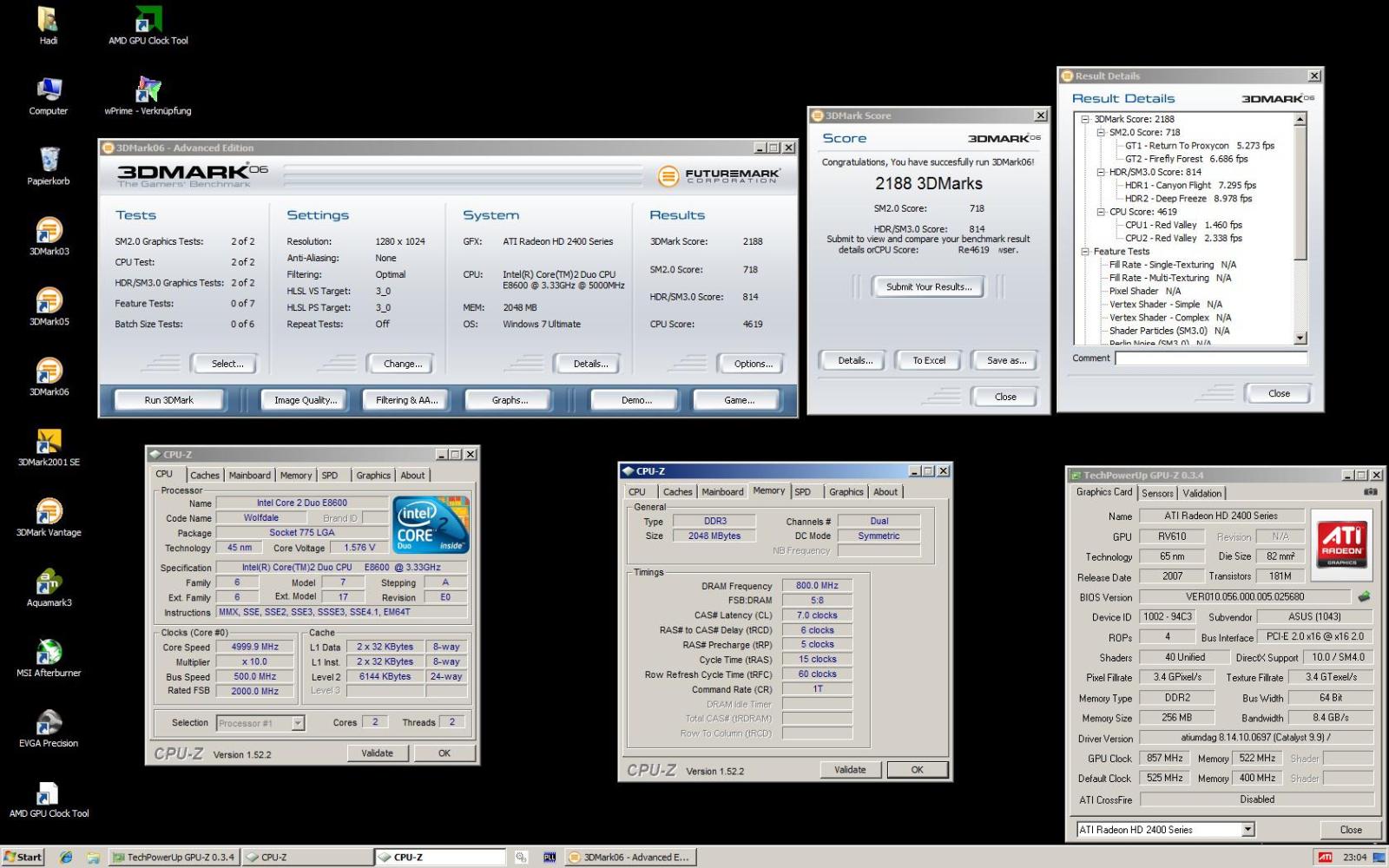
Task: Switch to Sensors tab in GPU-Z
Action: coord(1157,493)
